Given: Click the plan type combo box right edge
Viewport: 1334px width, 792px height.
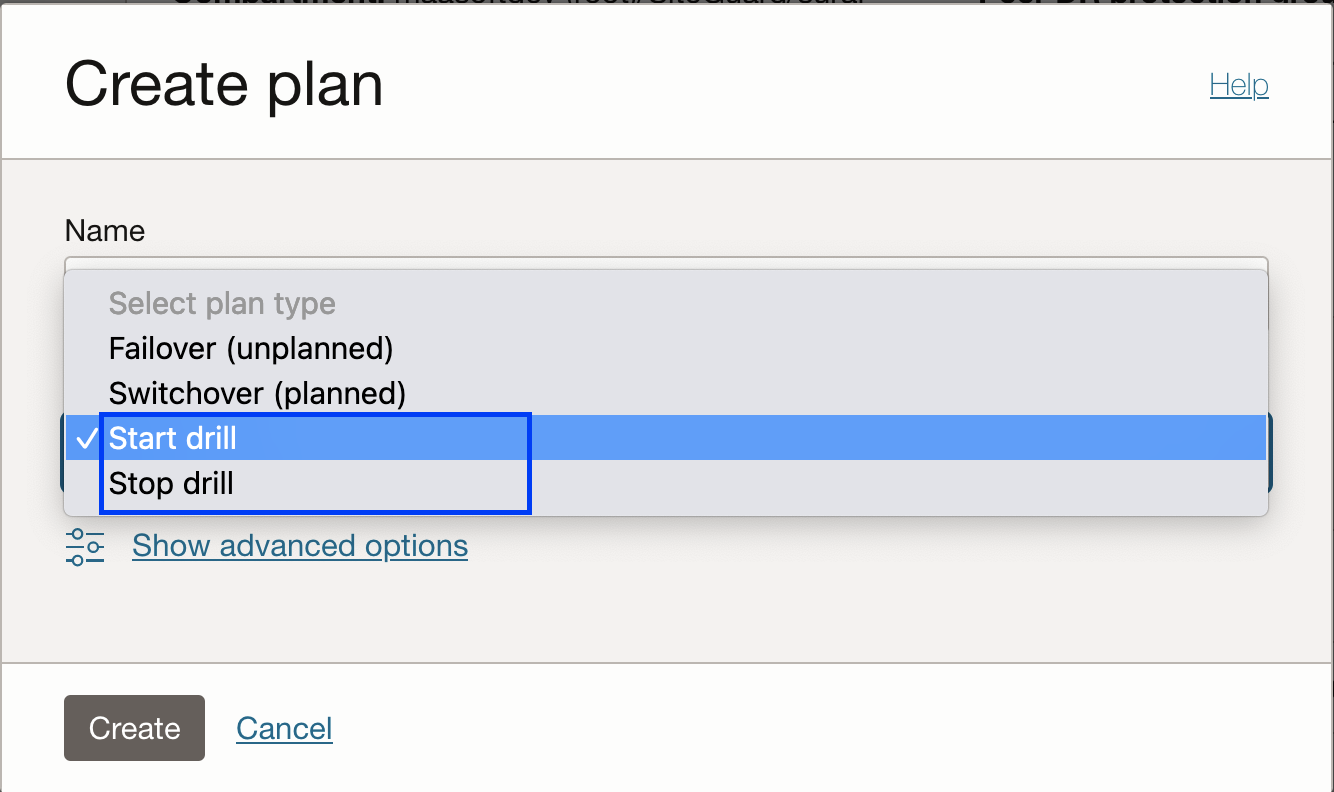Looking at the screenshot, I should coord(1270,452).
